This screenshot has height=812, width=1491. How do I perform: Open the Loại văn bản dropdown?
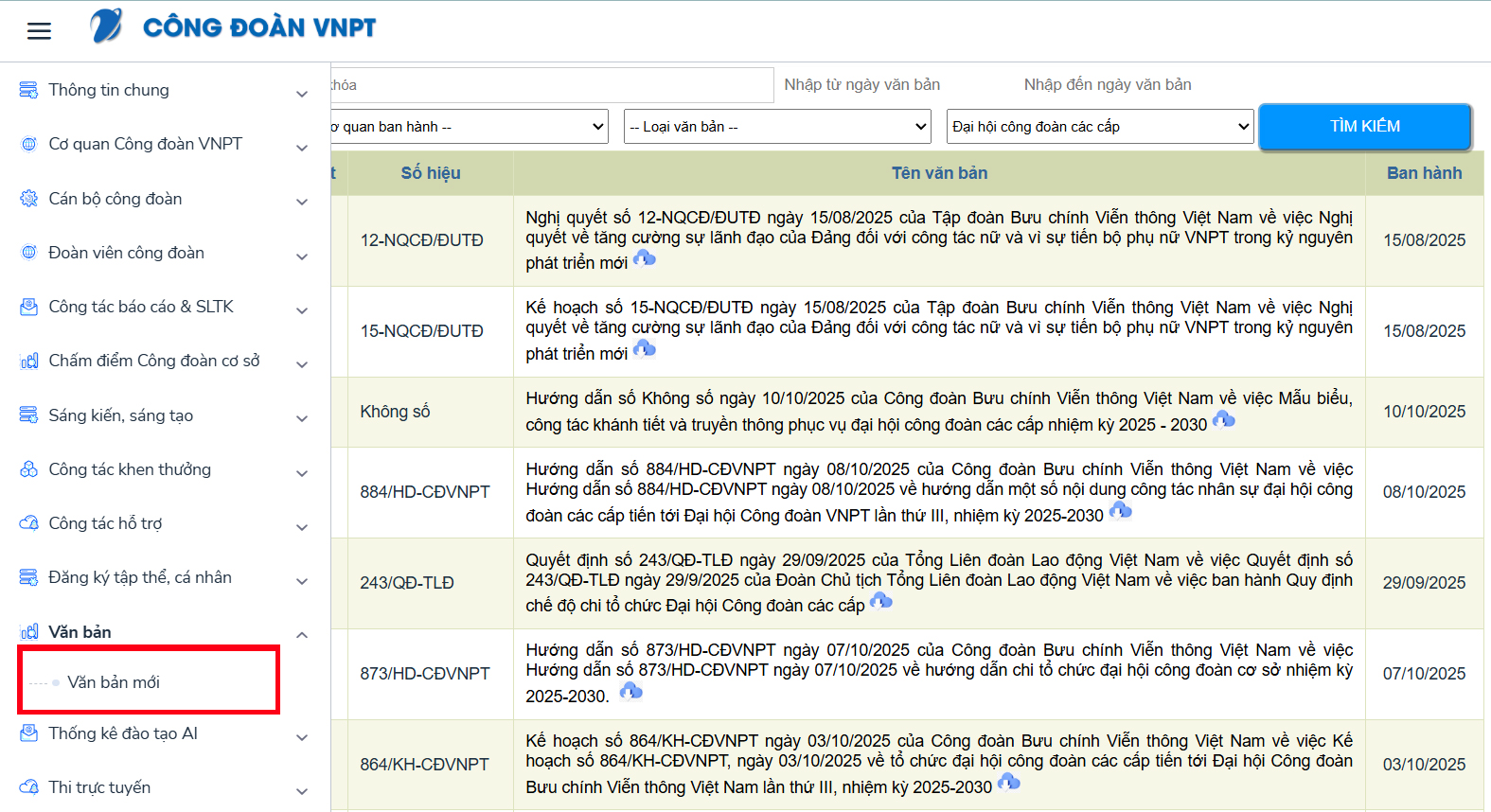(777, 127)
